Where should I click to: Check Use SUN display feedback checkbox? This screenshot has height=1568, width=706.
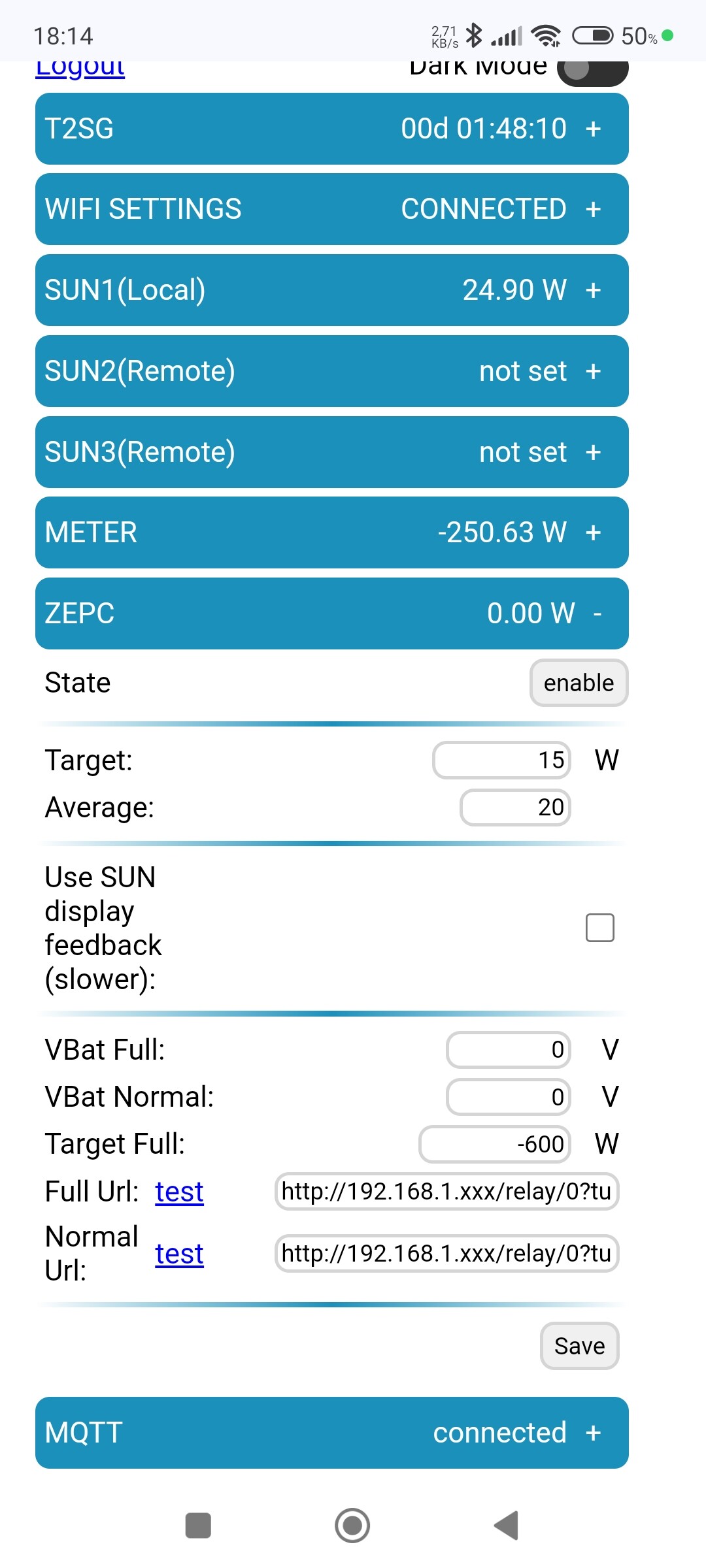coord(599,928)
